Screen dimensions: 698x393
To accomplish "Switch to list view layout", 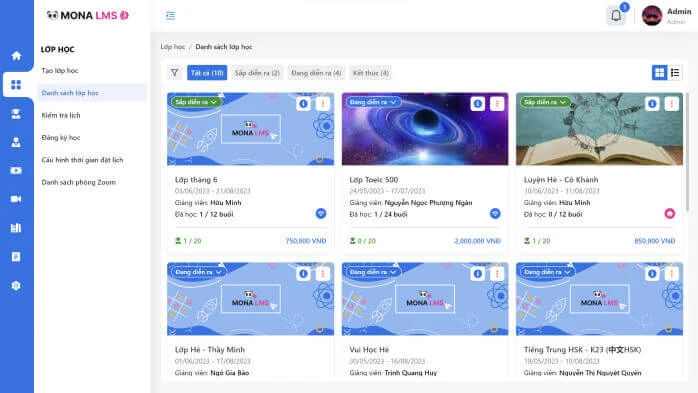I will 675,73.
